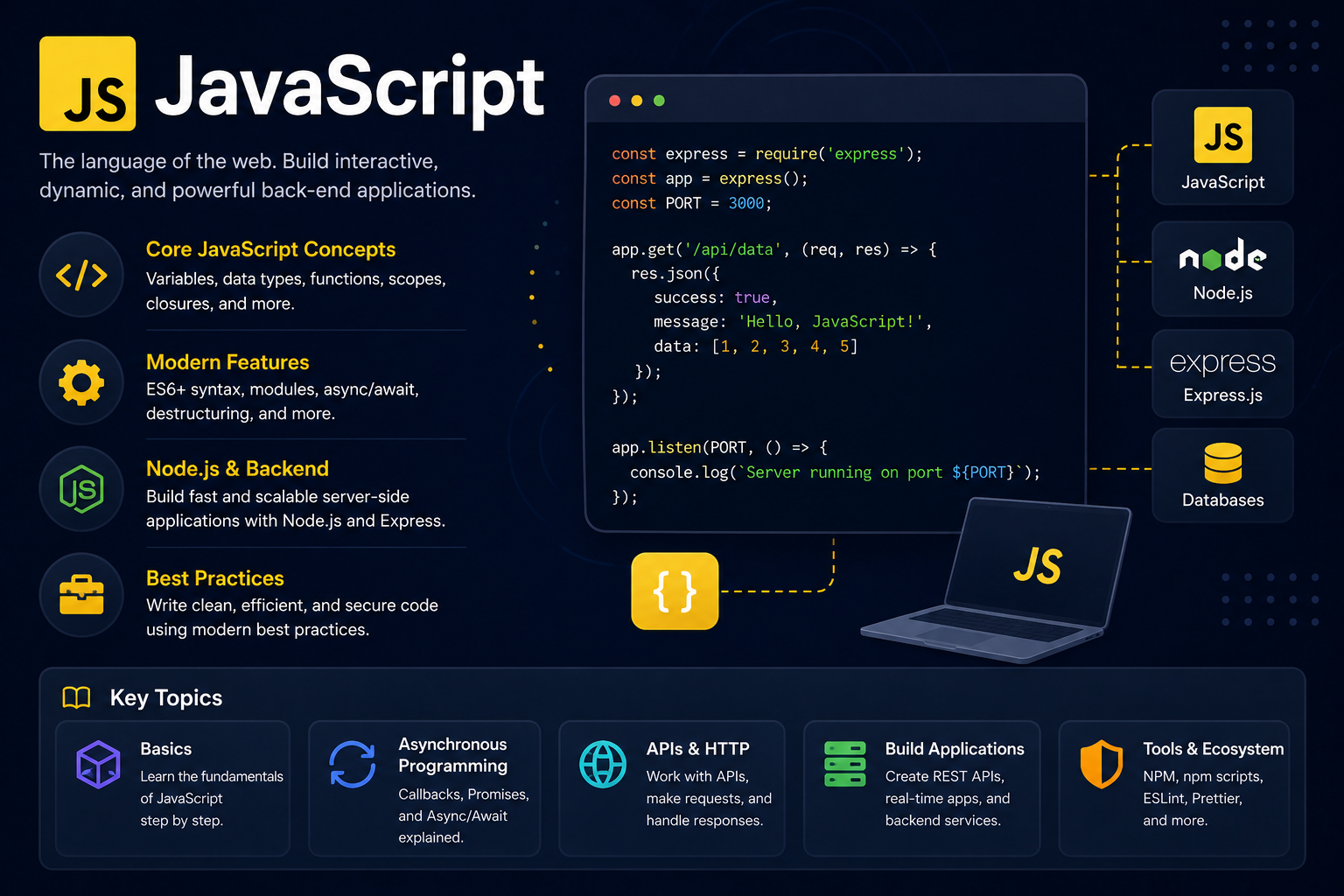
Task: Click "Learn the fundamentals" description text
Action: click(x=212, y=776)
